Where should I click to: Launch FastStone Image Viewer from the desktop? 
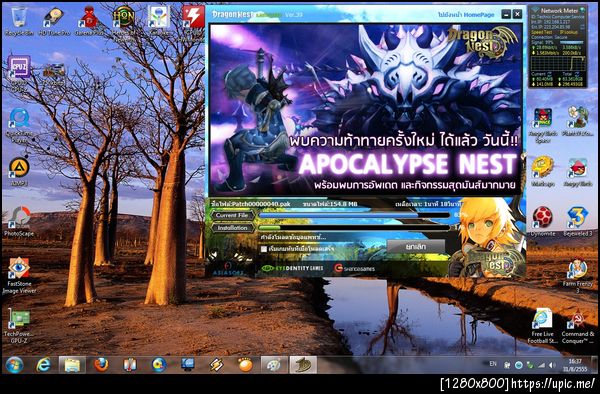coord(19,275)
